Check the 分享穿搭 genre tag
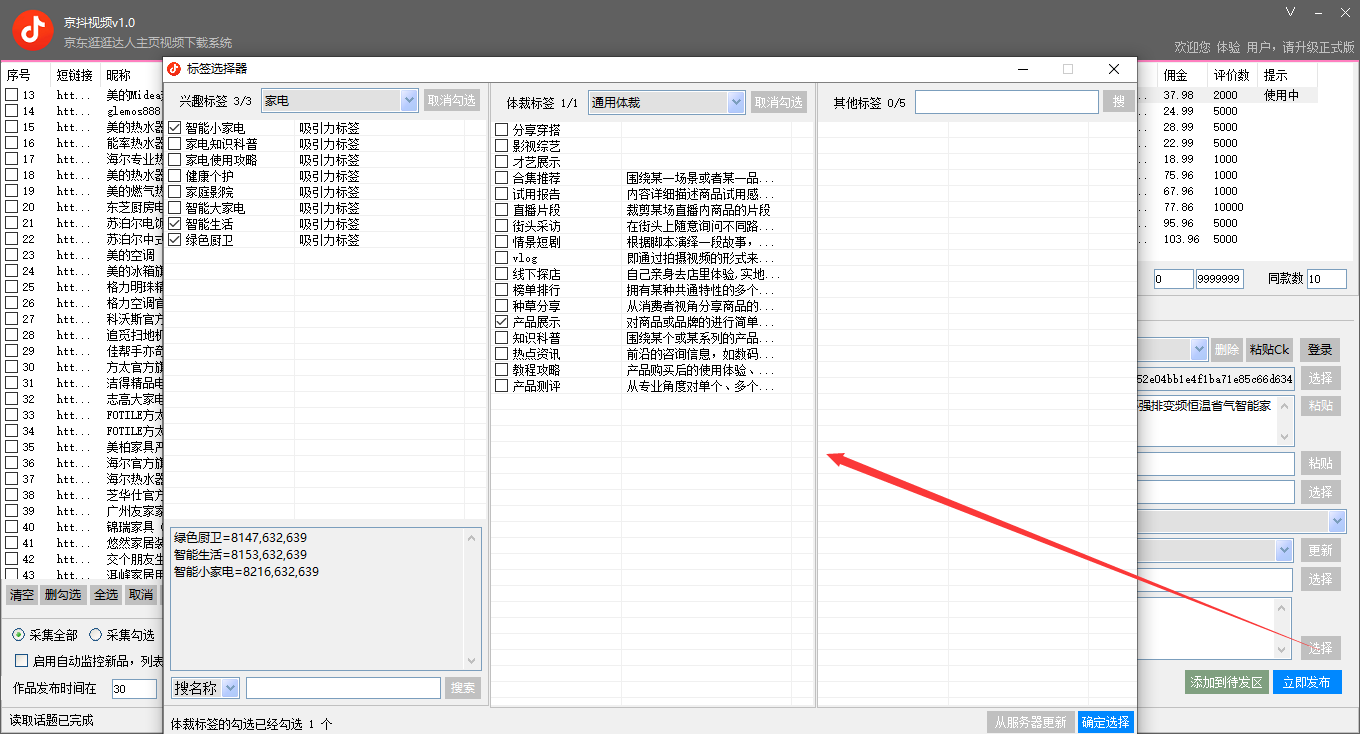The image size is (1360, 734). 502,130
